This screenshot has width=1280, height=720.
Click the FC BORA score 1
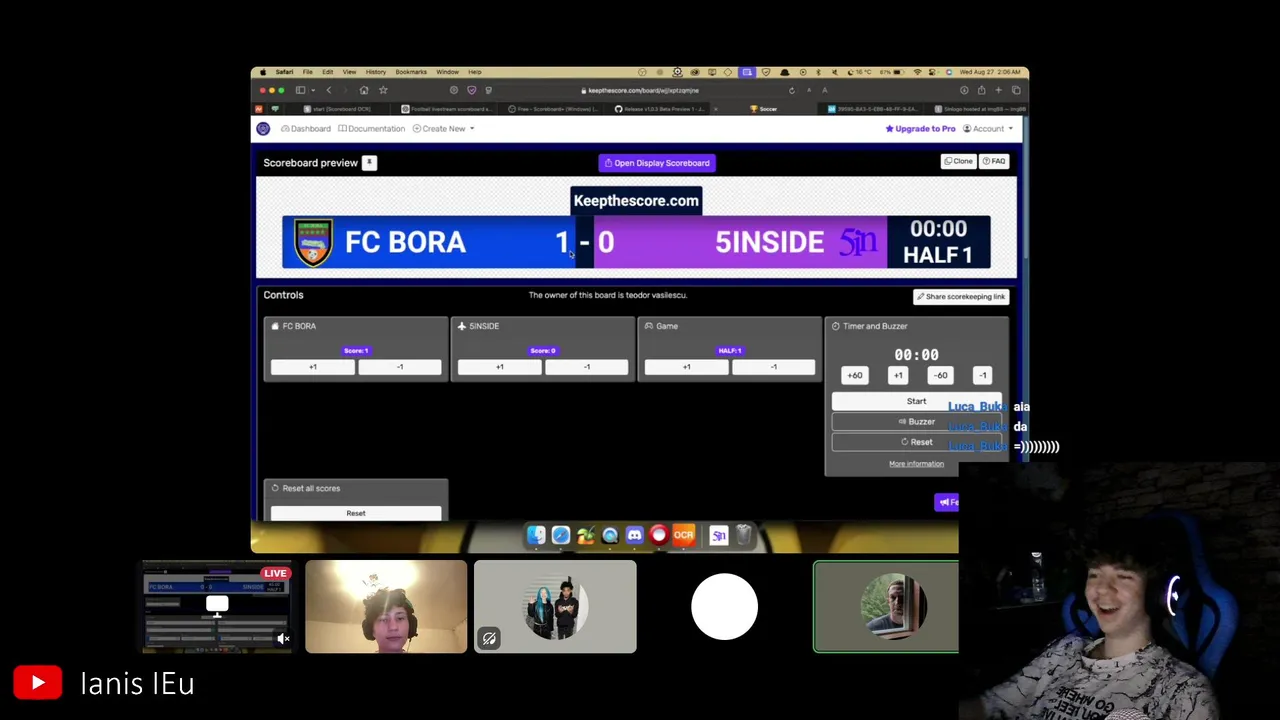coord(562,242)
